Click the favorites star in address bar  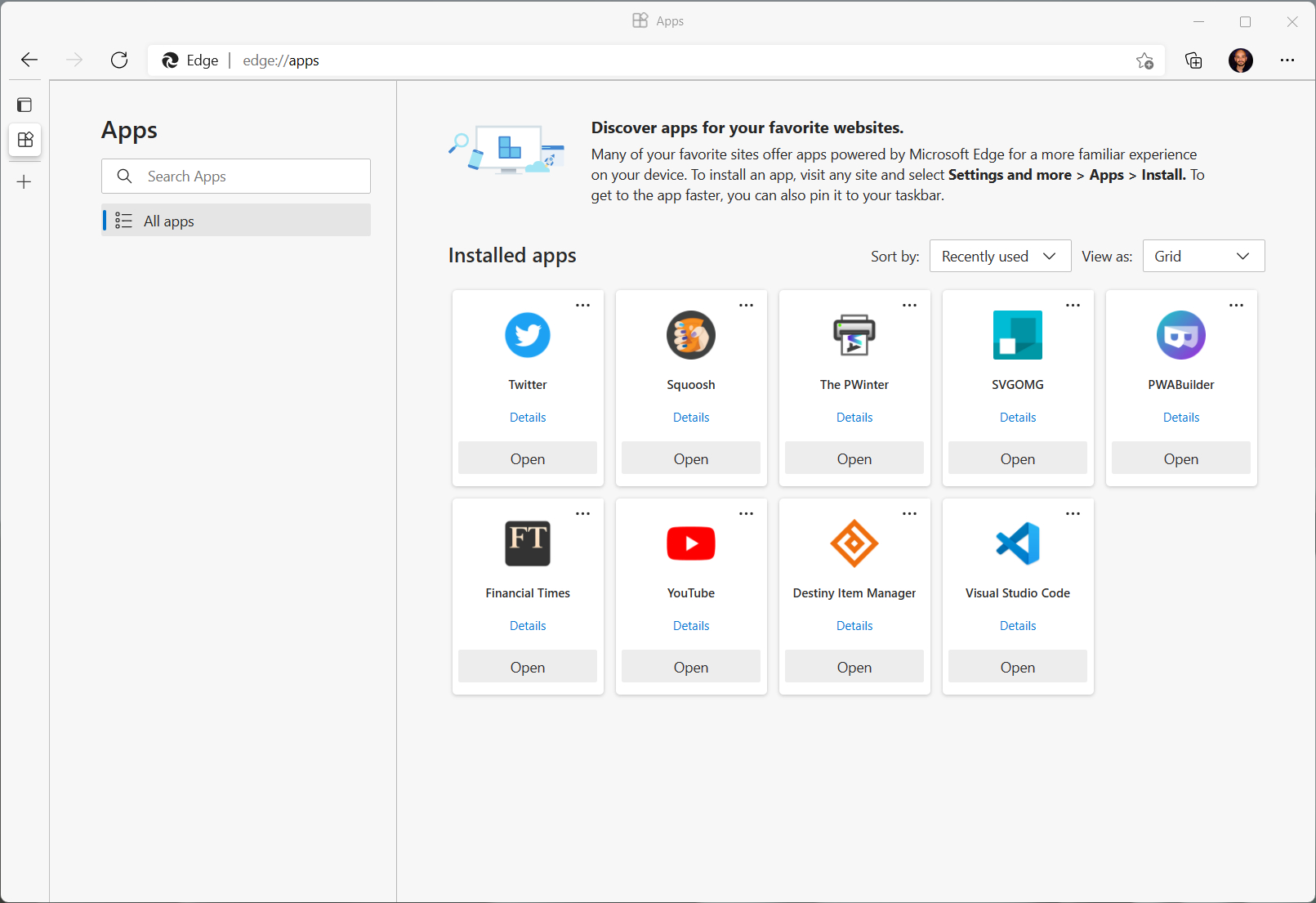1144,60
